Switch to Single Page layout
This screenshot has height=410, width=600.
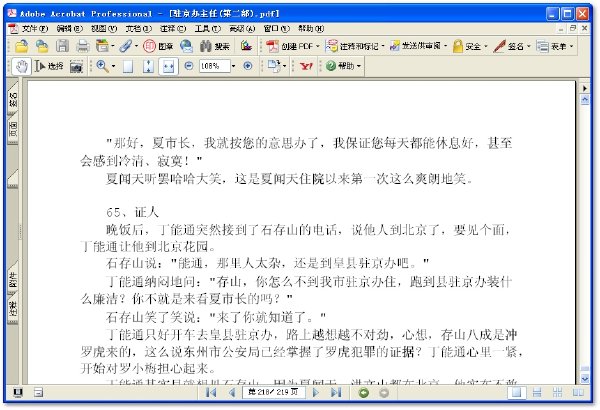[517, 392]
